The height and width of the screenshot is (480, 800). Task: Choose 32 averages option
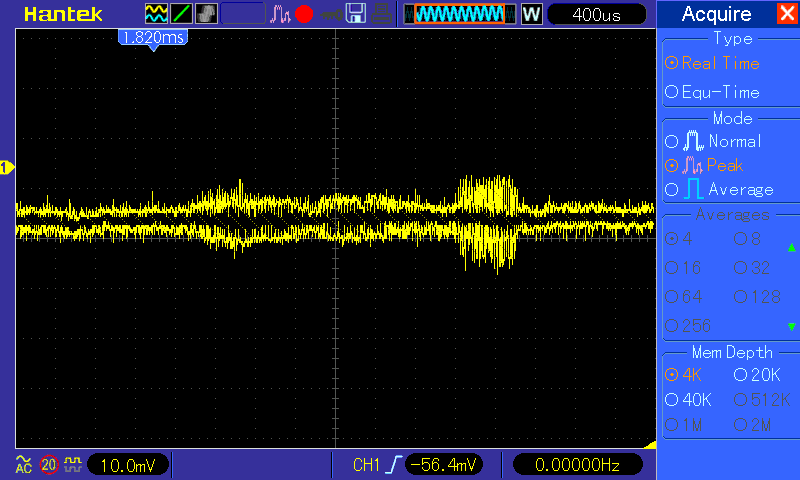(752, 267)
